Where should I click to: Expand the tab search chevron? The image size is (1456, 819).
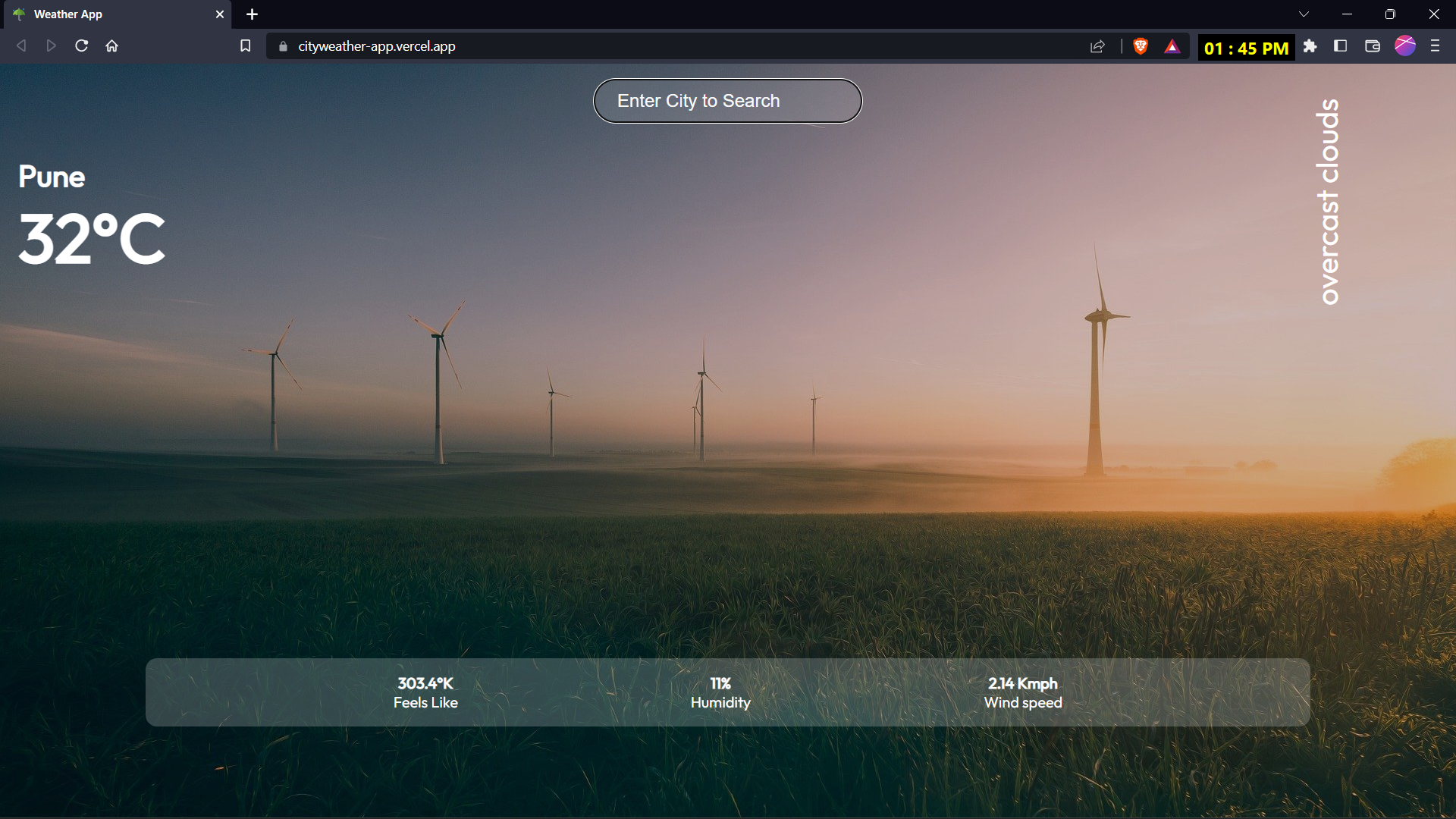pyautogui.click(x=1304, y=14)
